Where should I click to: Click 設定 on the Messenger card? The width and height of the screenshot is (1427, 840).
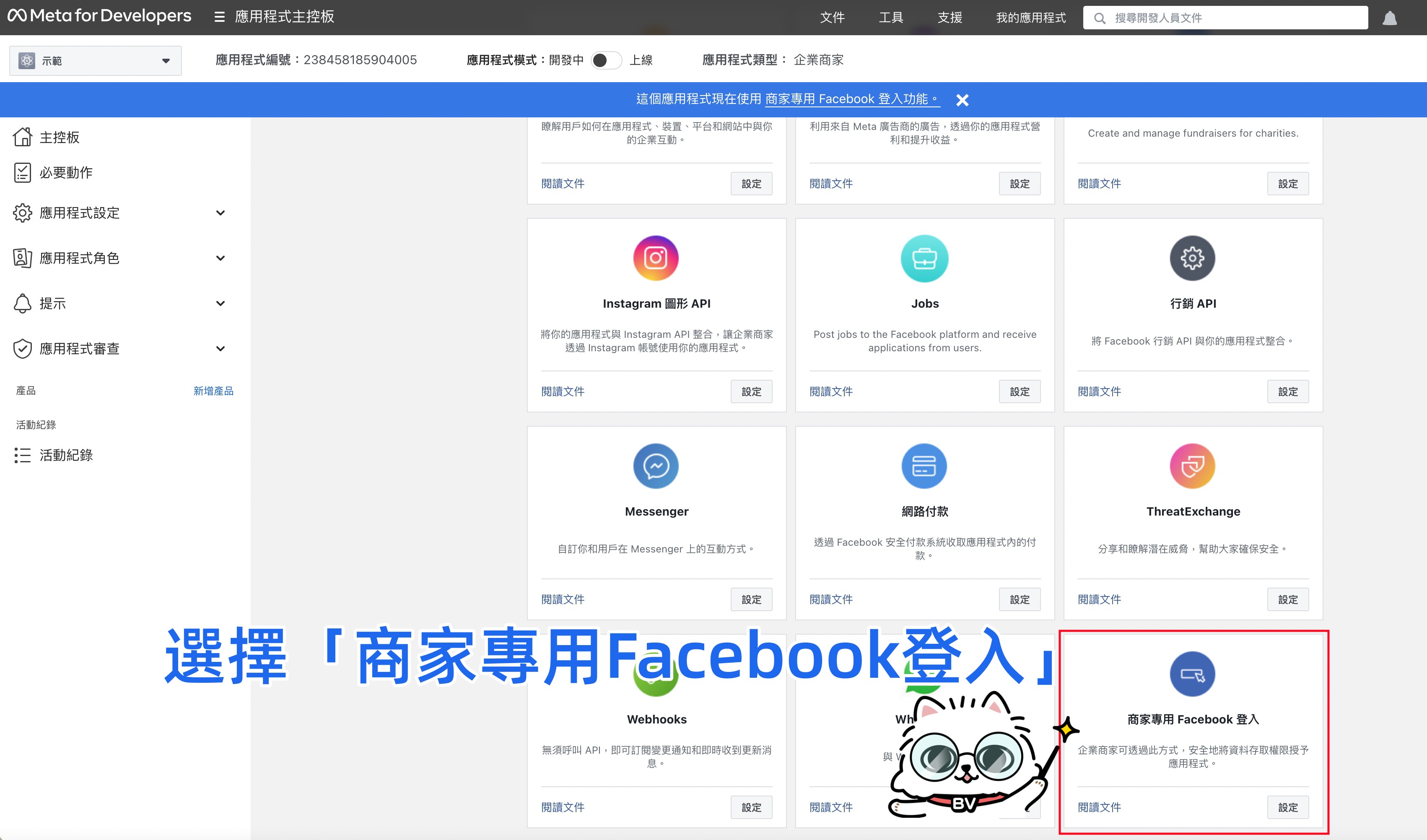pos(752,599)
